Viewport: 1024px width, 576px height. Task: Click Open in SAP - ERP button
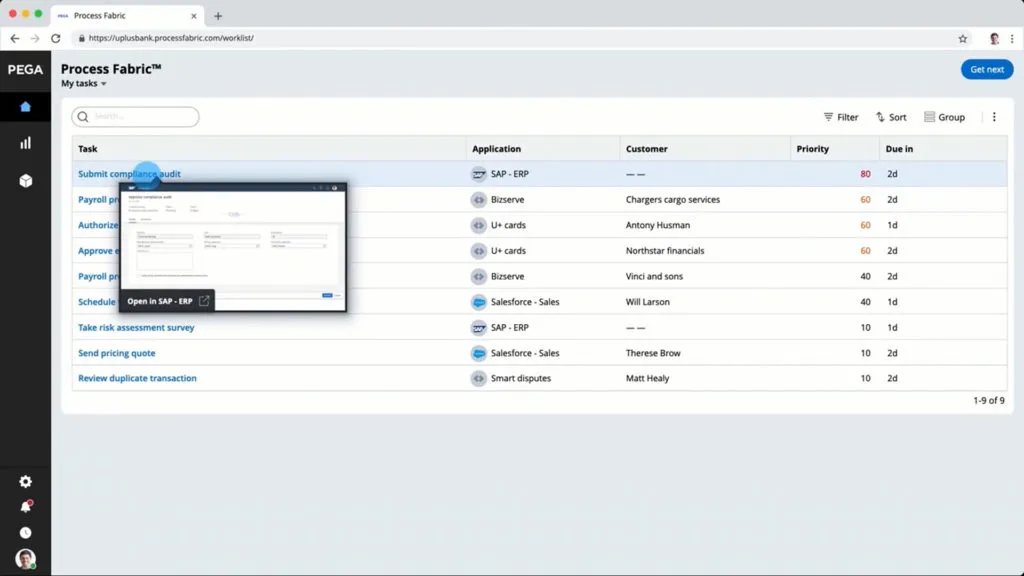(x=167, y=301)
